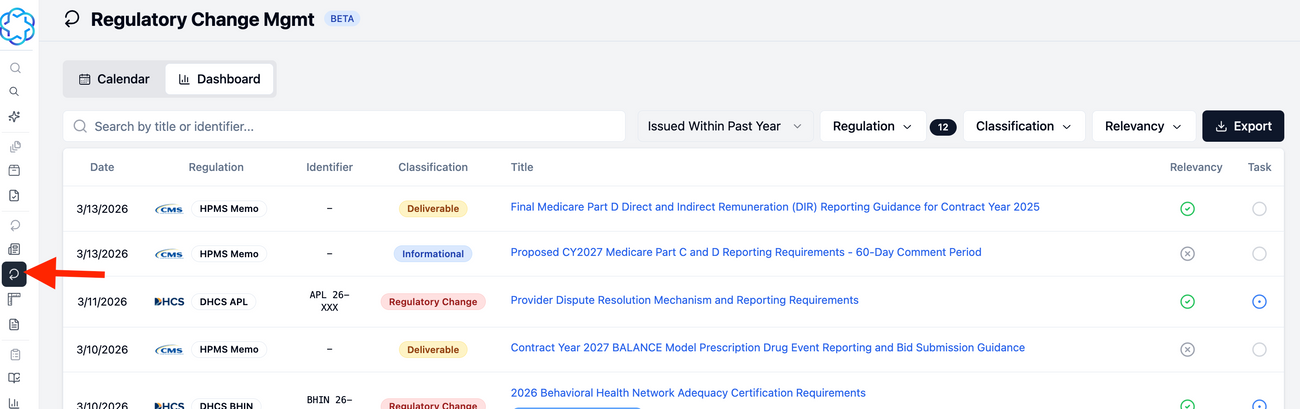Screen dimensions: 1300x409
Task: Toggle task circle for Final Medicare Part D row
Action: click(x=1259, y=209)
